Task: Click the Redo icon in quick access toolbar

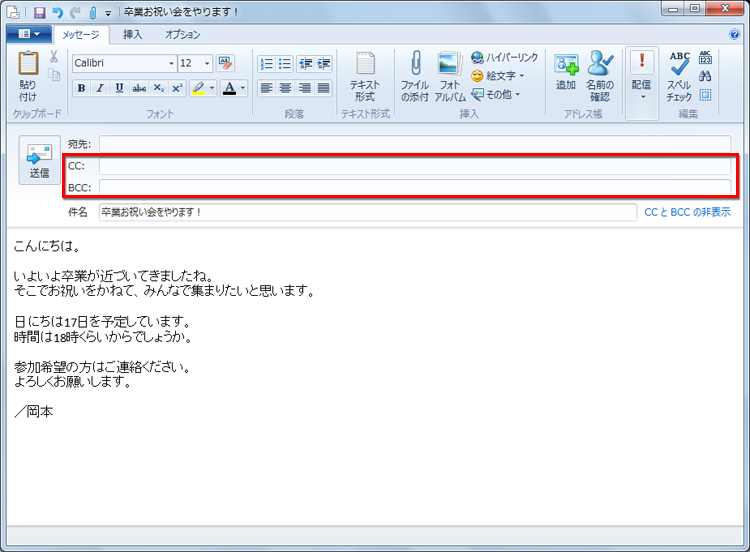Action: pos(75,12)
